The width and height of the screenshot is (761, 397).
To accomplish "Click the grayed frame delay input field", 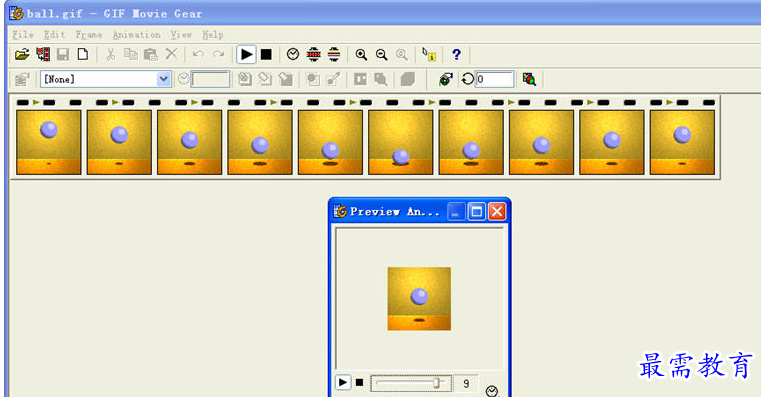I will coord(210,79).
